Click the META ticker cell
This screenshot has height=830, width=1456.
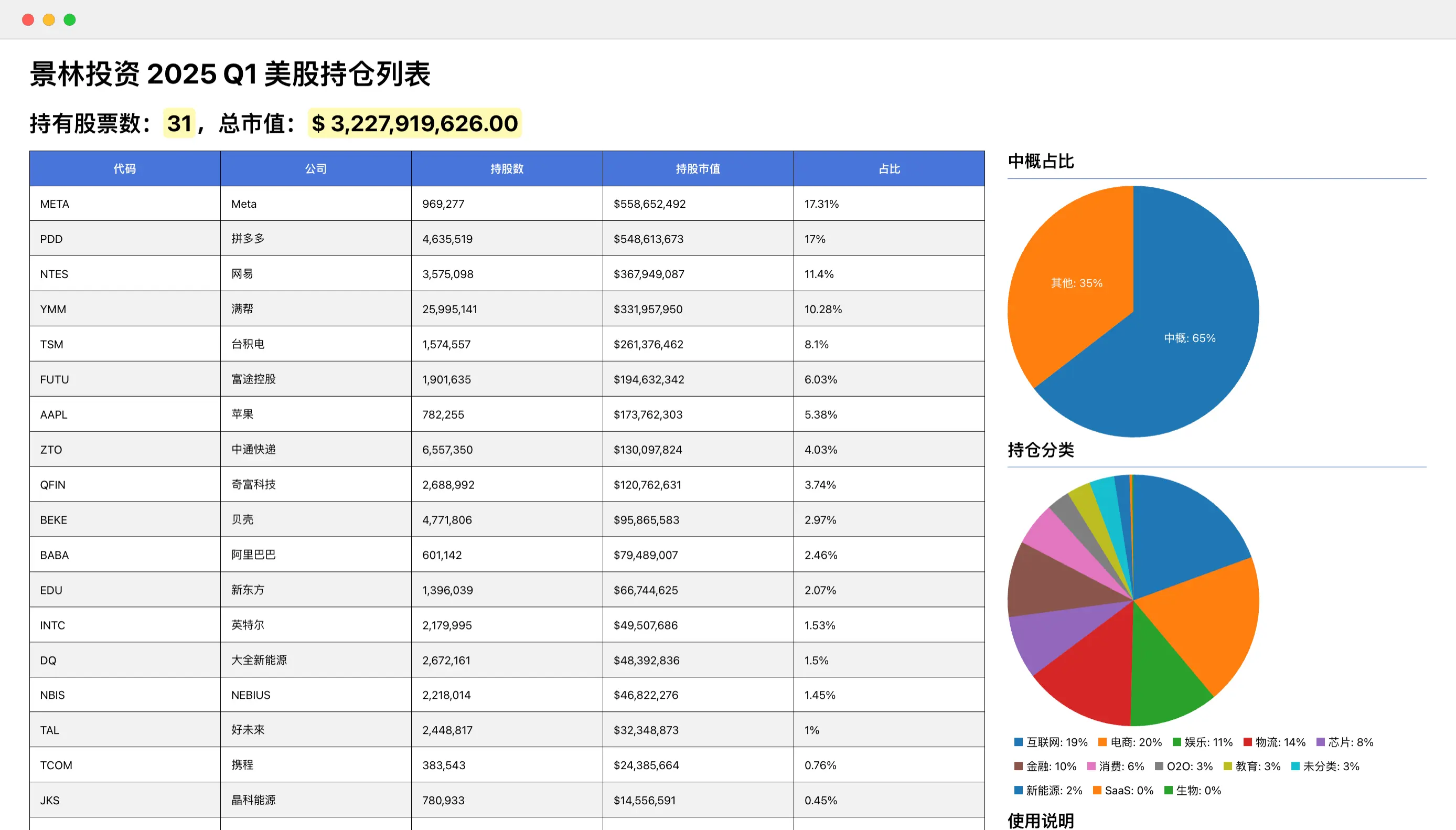125,204
